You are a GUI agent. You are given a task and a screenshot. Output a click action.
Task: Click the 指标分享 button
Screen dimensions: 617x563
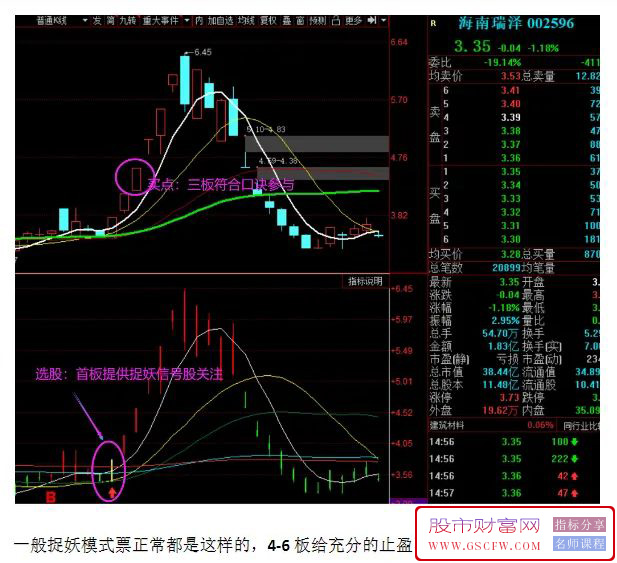[579, 524]
